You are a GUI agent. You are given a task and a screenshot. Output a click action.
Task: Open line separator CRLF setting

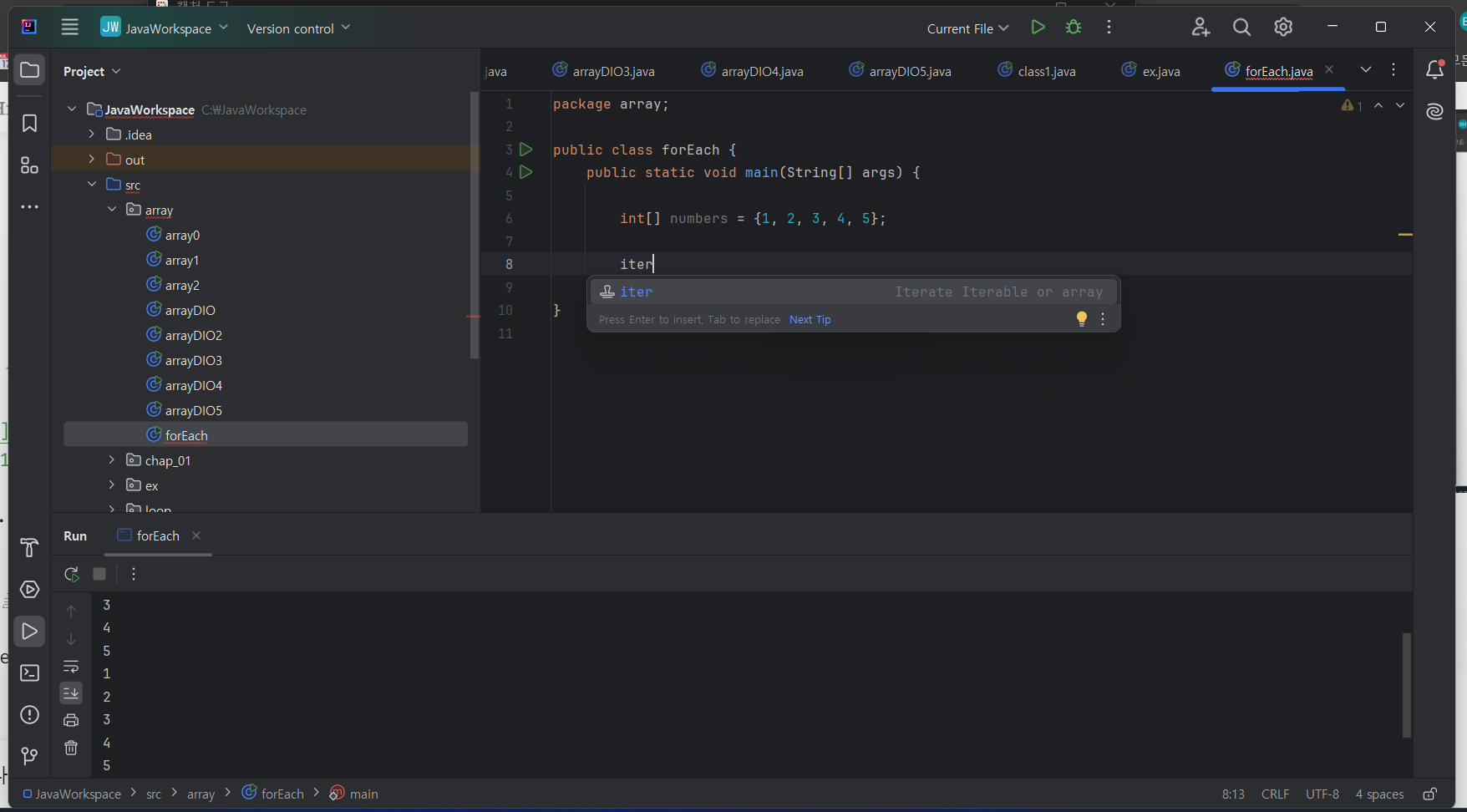(x=1275, y=794)
